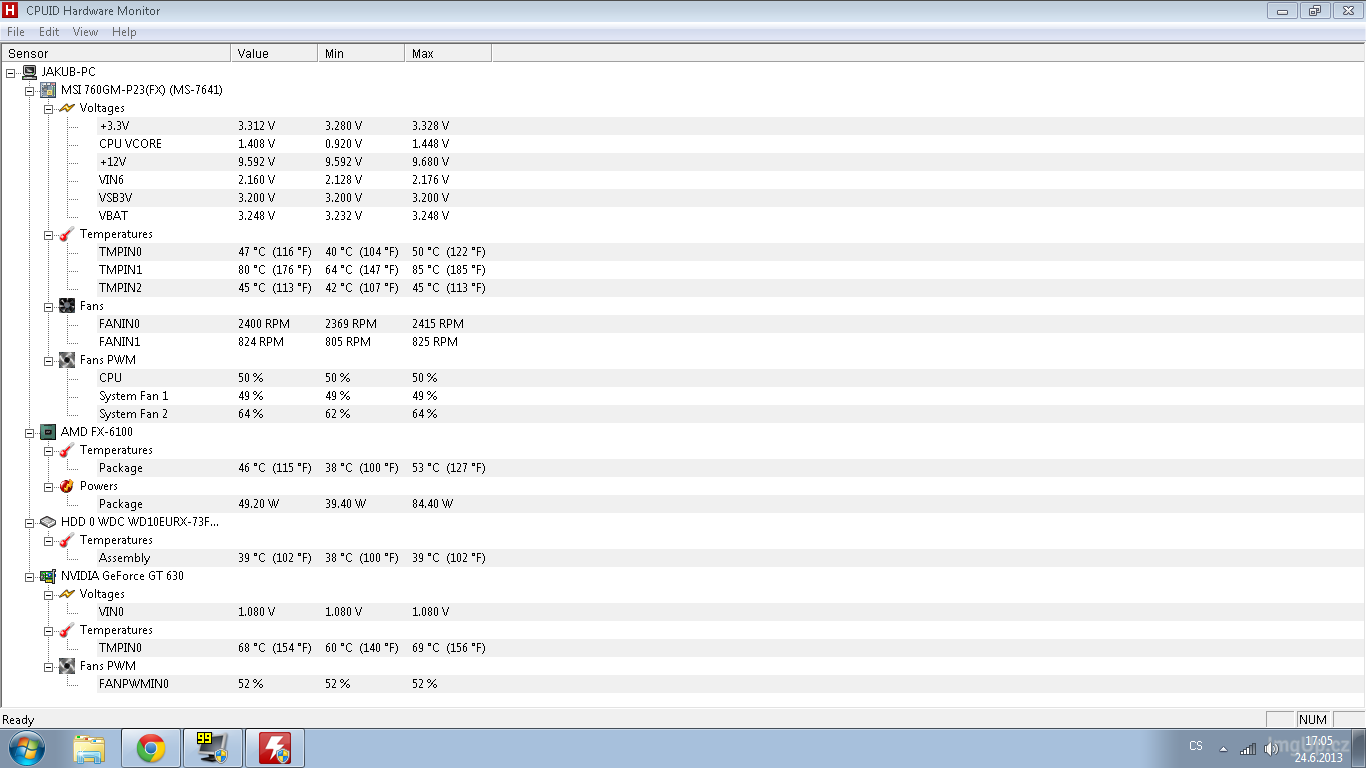Launch Google Chrome from the taskbar
The image size is (1366, 768).
(151, 748)
